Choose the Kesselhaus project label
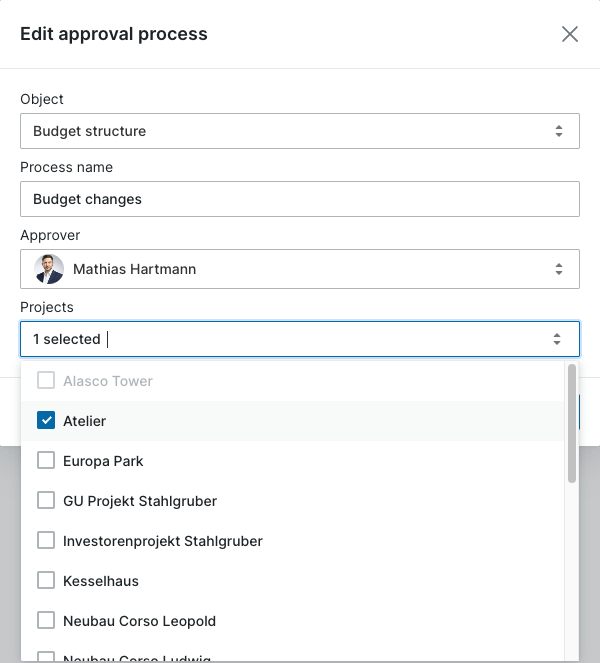Screen dimensions: 600x663 point(101,581)
